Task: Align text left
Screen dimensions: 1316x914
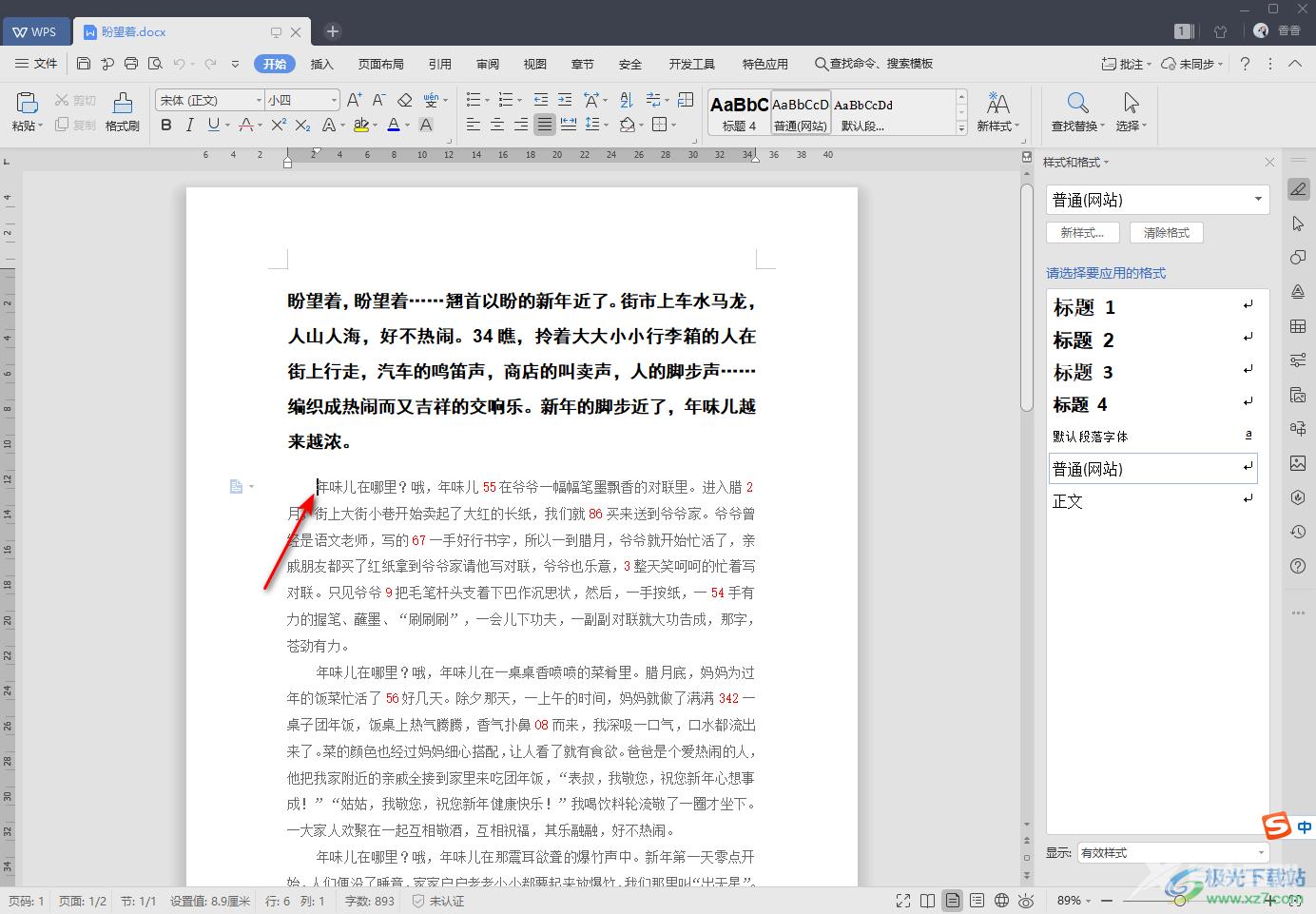Action: pyautogui.click(x=474, y=125)
